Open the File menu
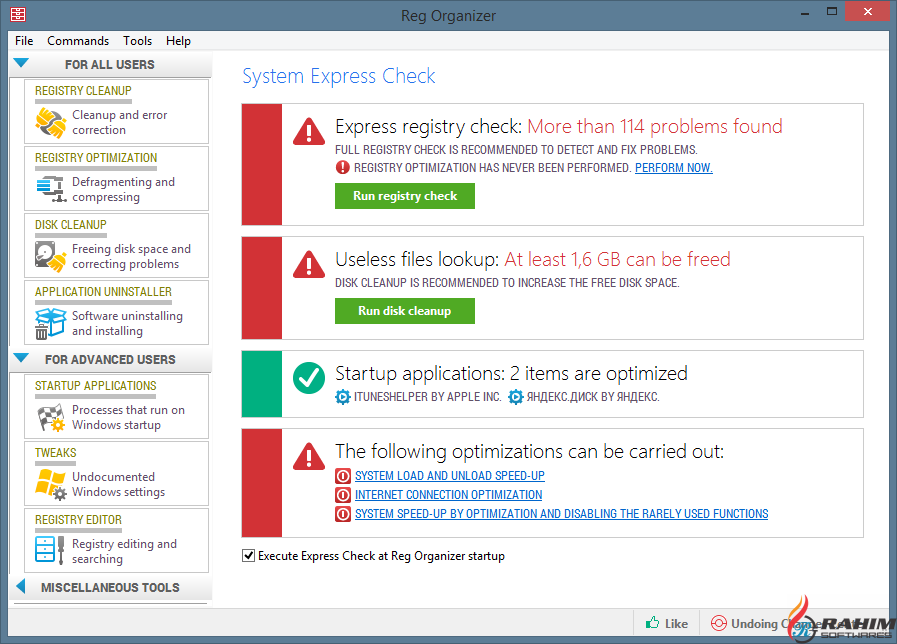 point(24,41)
